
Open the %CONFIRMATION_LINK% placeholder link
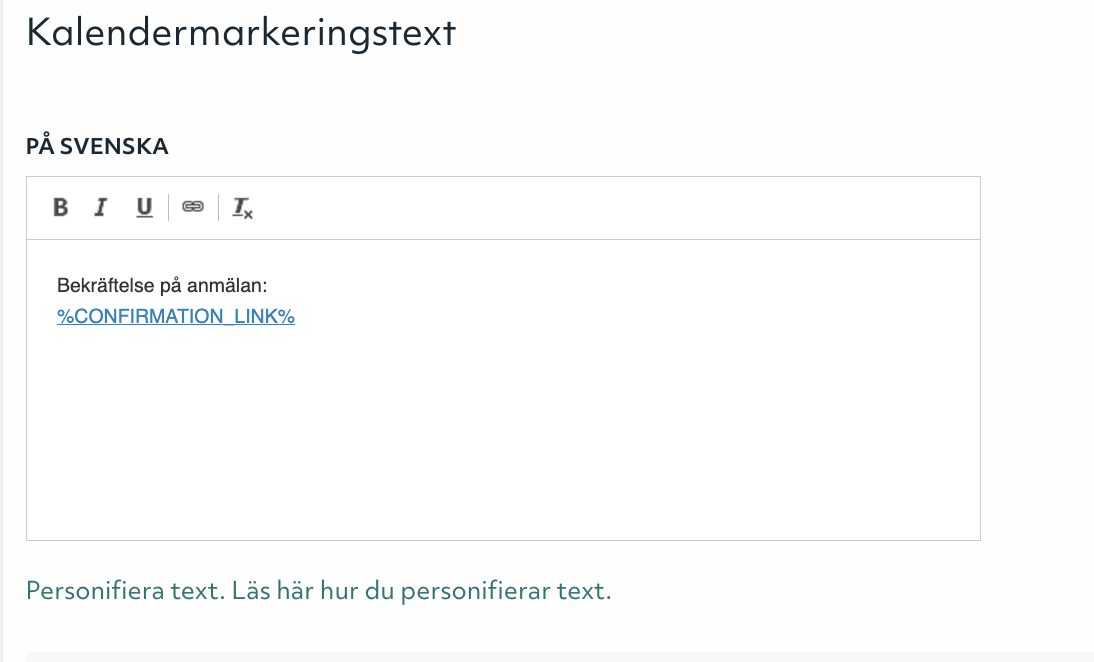pyautogui.click(x=176, y=316)
